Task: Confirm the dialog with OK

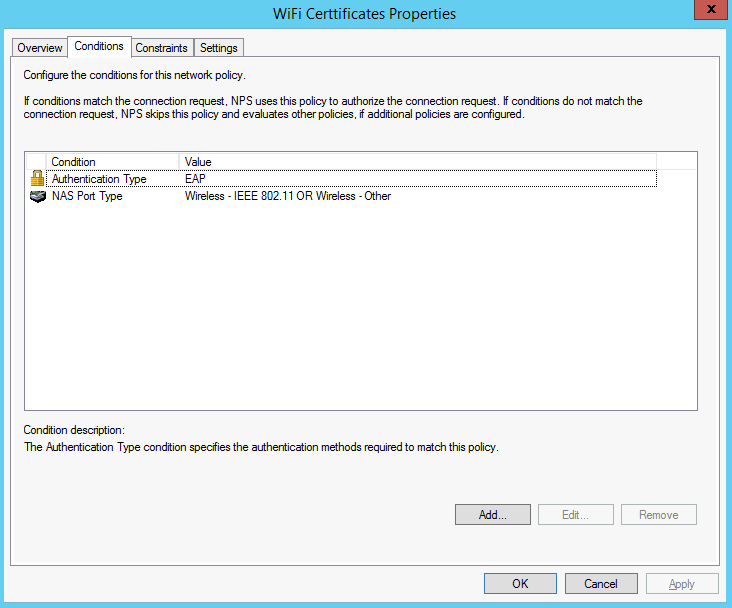Action: pyautogui.click(x=520, y=584)
